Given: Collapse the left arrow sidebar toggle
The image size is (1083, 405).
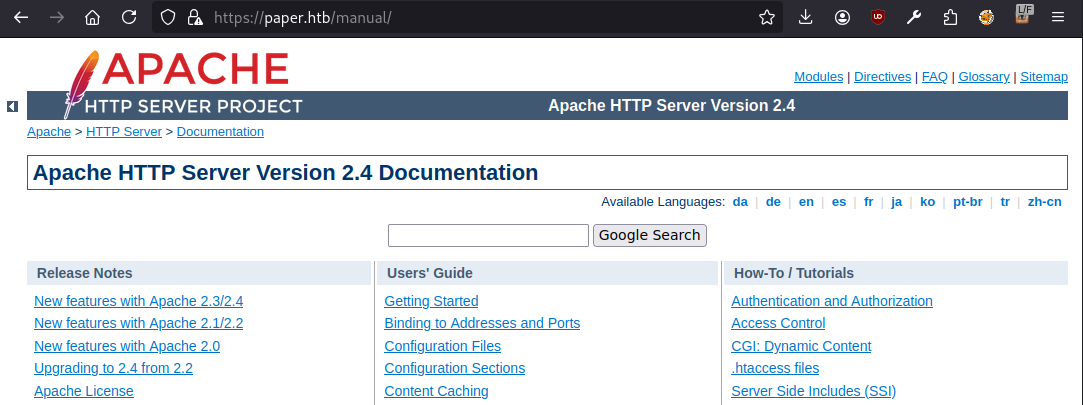Looking at the screenshot, I should (x=12, y=106).
